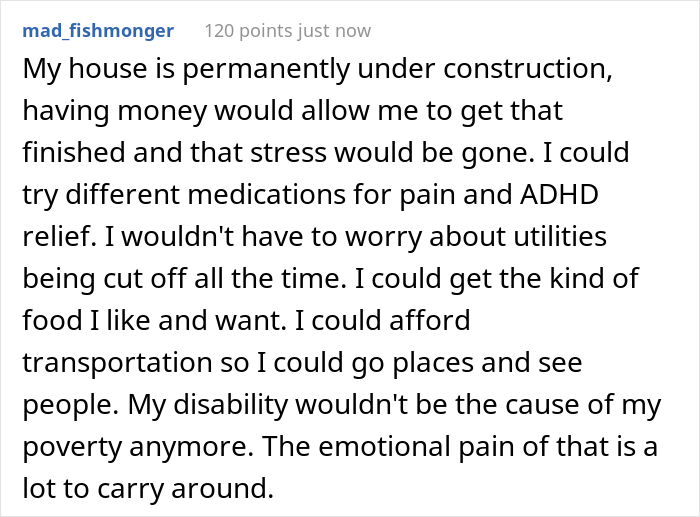This screenshot has width=700, height=517.
Task: Click the word 'relief' in the comment
Action: pos(57,236)
